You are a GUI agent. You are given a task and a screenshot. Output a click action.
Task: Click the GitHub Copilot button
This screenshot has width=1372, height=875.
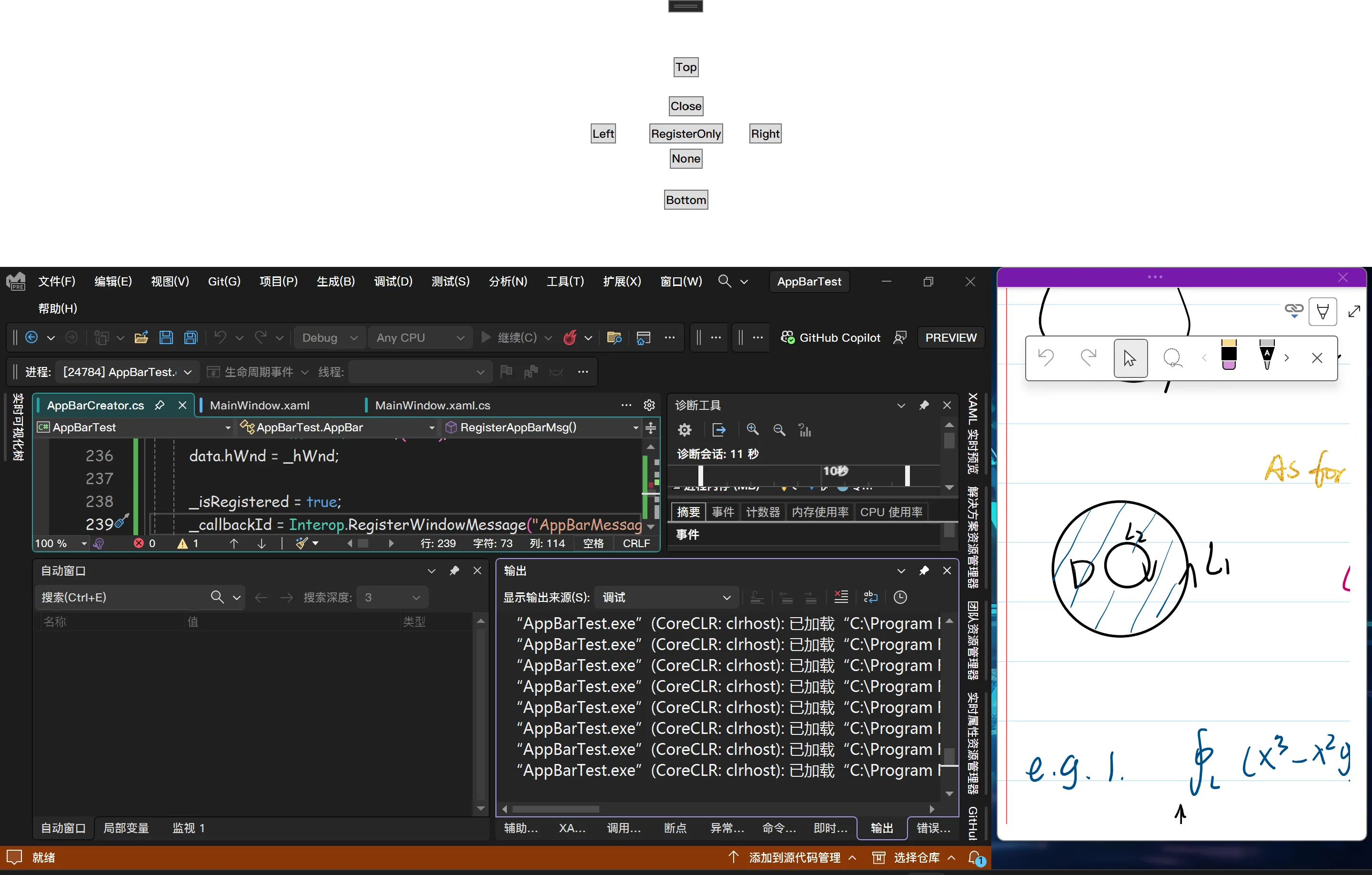[831, 337]
